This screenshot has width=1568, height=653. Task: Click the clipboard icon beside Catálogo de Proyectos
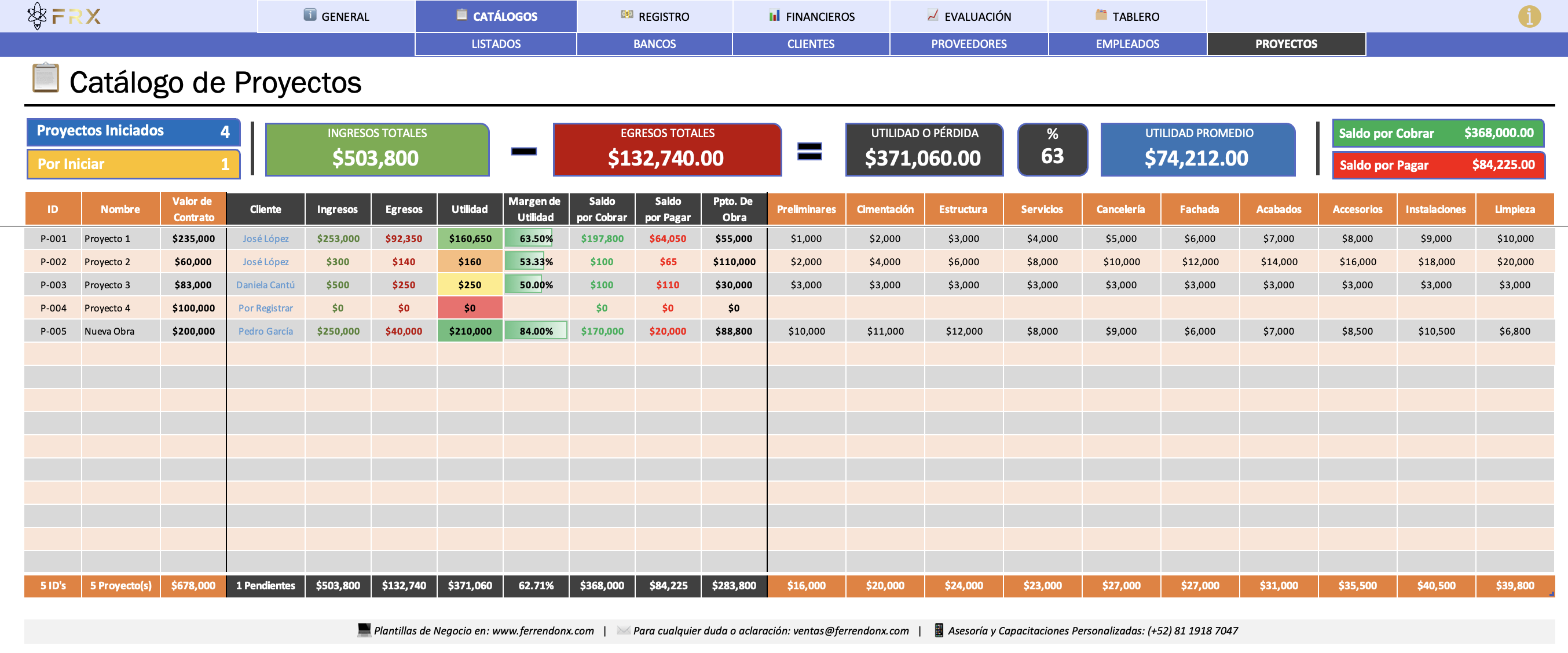(46, 78)
